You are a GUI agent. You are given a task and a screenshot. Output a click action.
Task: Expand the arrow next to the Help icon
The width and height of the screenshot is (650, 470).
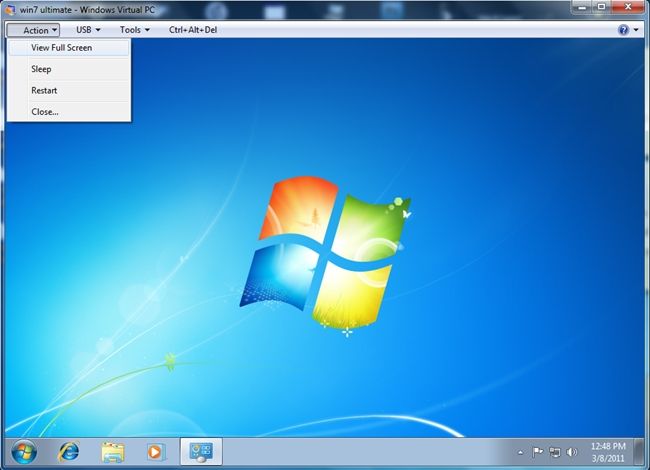click(636, 30)
